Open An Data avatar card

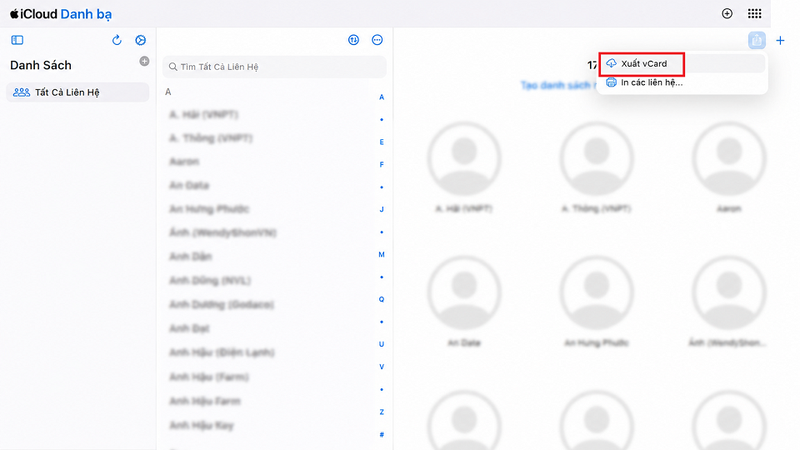point(464,293)
